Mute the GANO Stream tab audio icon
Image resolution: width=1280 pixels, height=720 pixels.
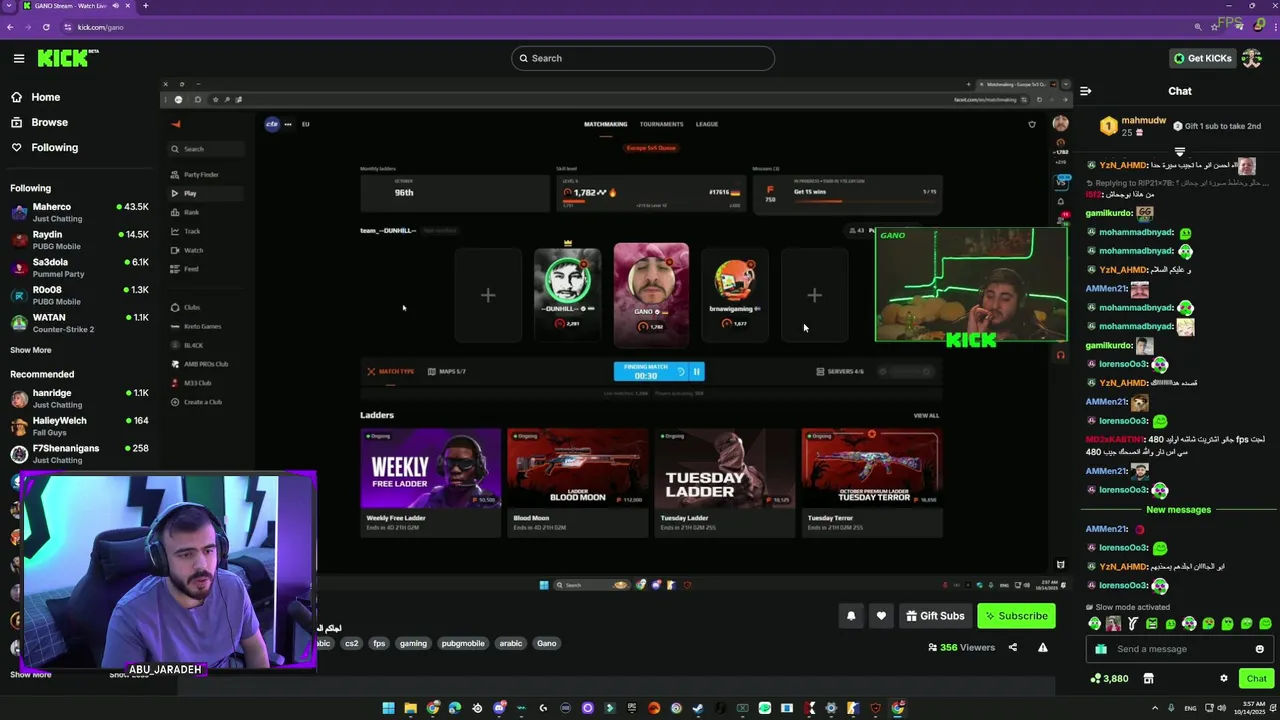114,6
